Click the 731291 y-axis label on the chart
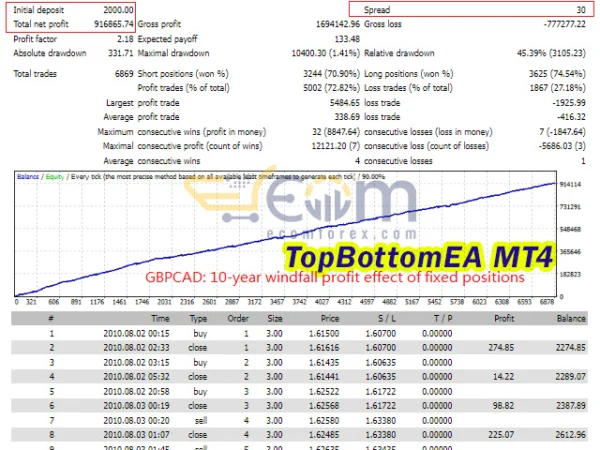Image resolution: width=600 pixels, height=450 pixels. (x=570, y=207)
